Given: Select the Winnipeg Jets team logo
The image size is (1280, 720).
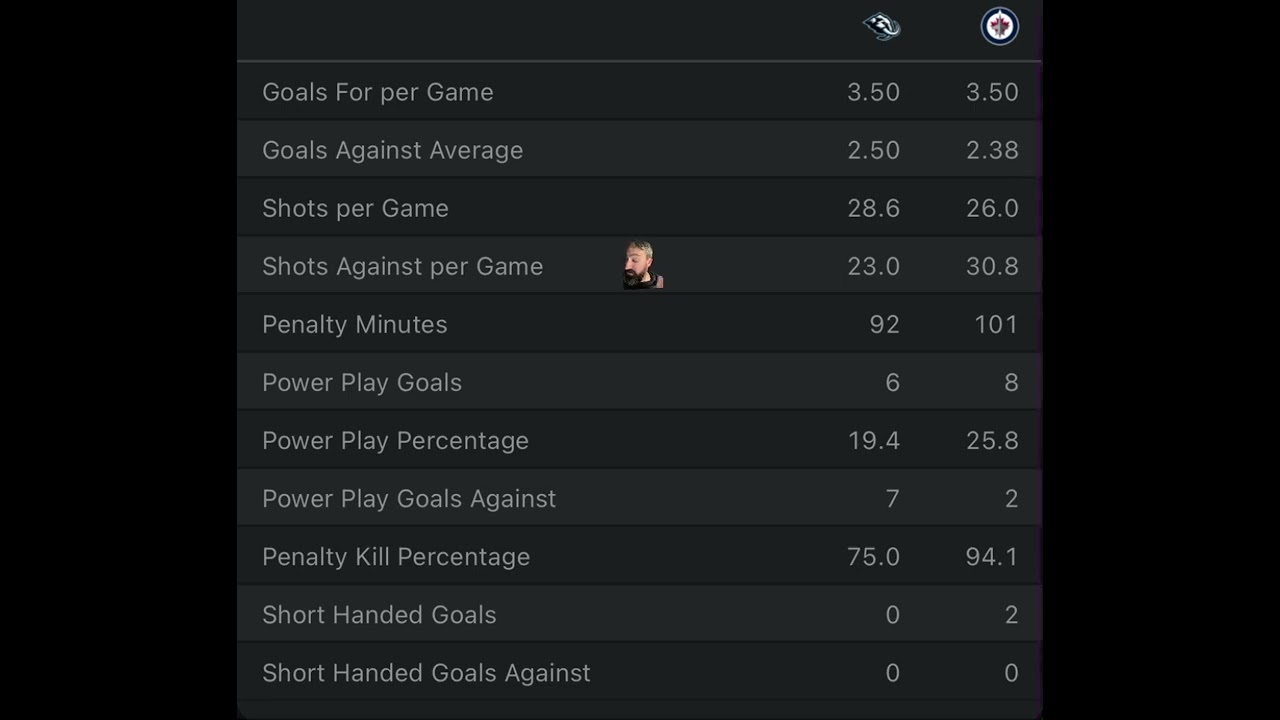Looking at the screenshot, I should point(999,26).
